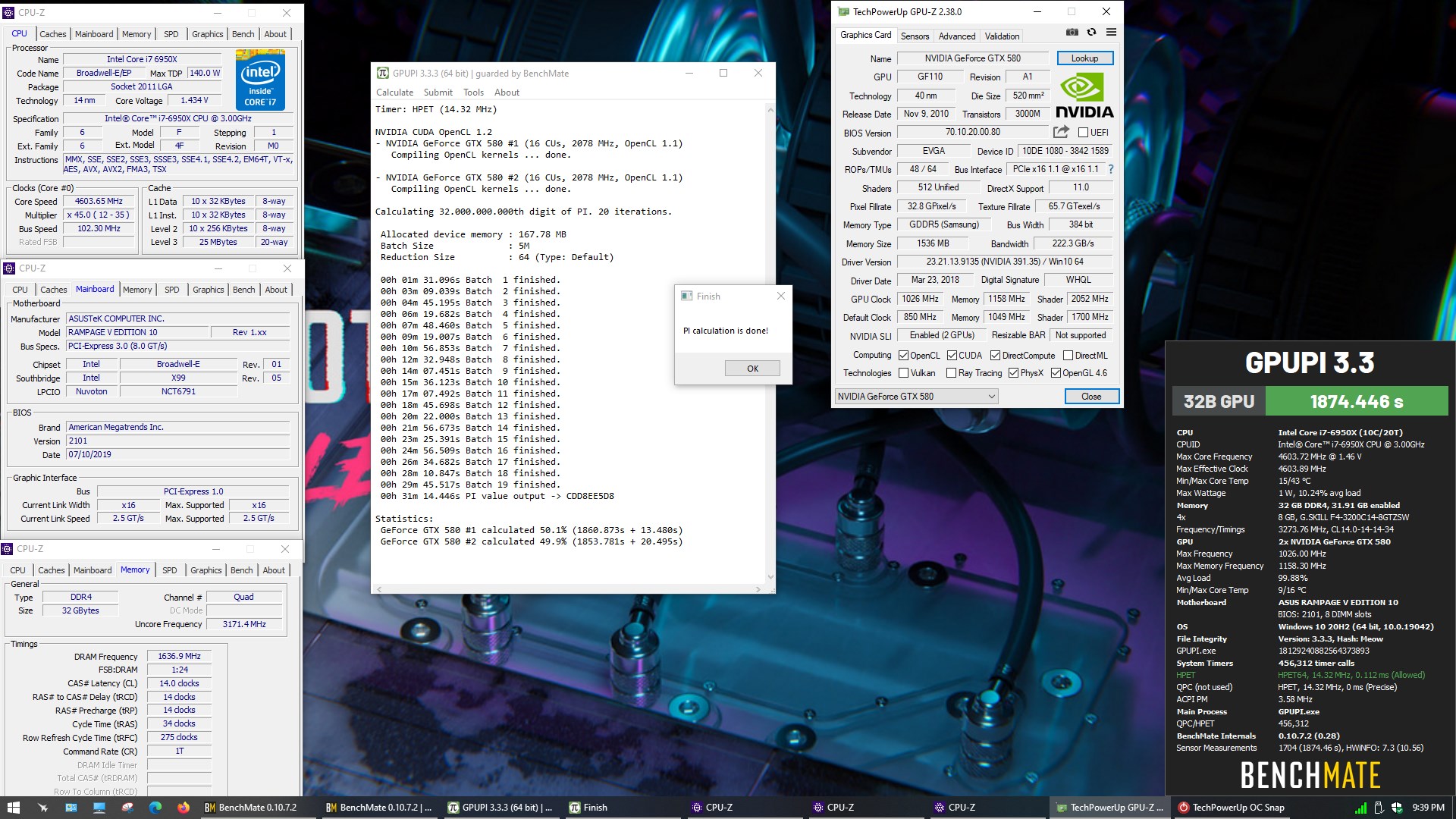
Task: Switch to the TechPowerUp GPU-Z taskbar item
Action: [1109, 808]
